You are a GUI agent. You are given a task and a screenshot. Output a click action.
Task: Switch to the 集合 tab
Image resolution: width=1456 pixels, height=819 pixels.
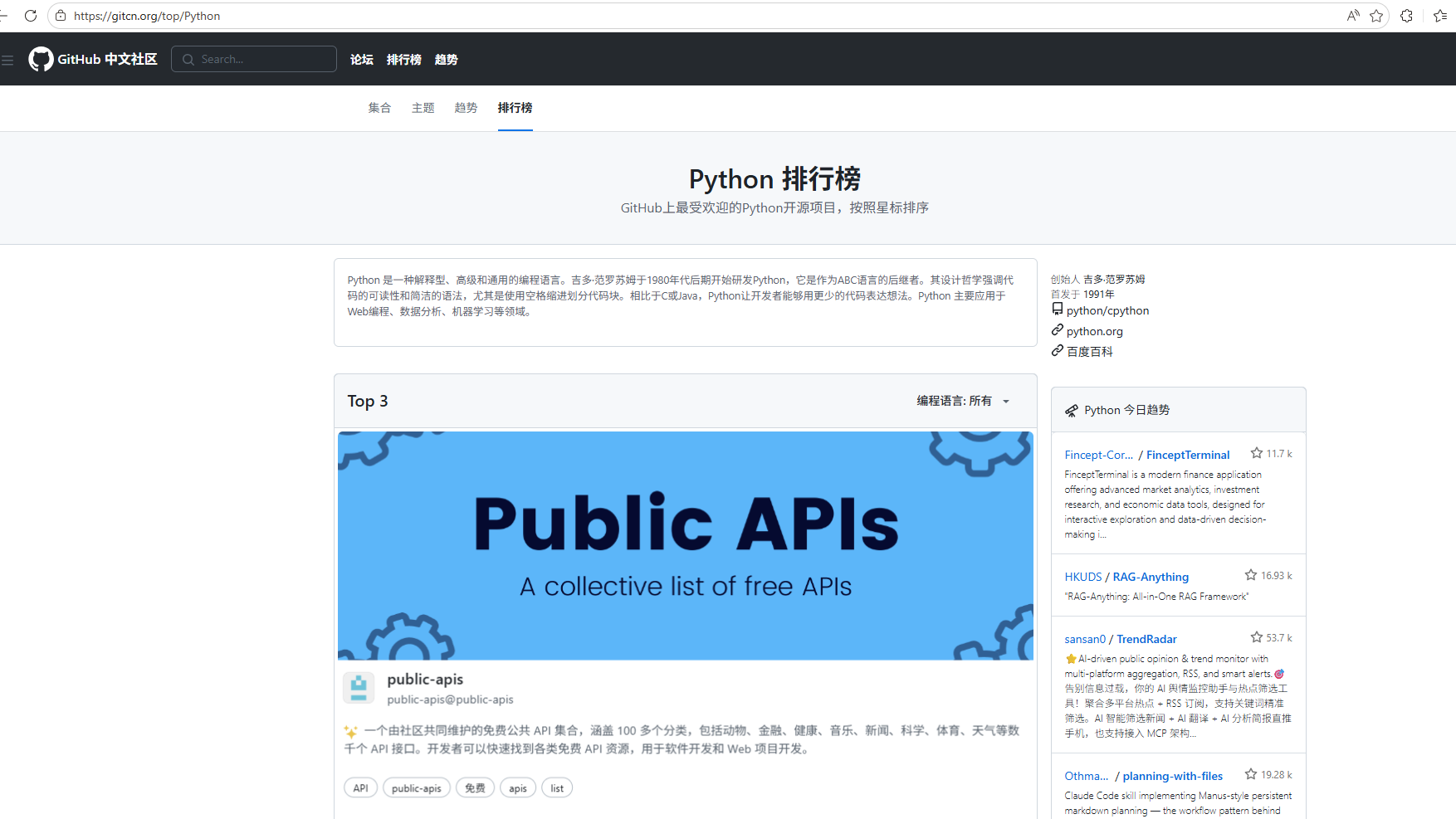pyautogui.click(x=379, y=108)
